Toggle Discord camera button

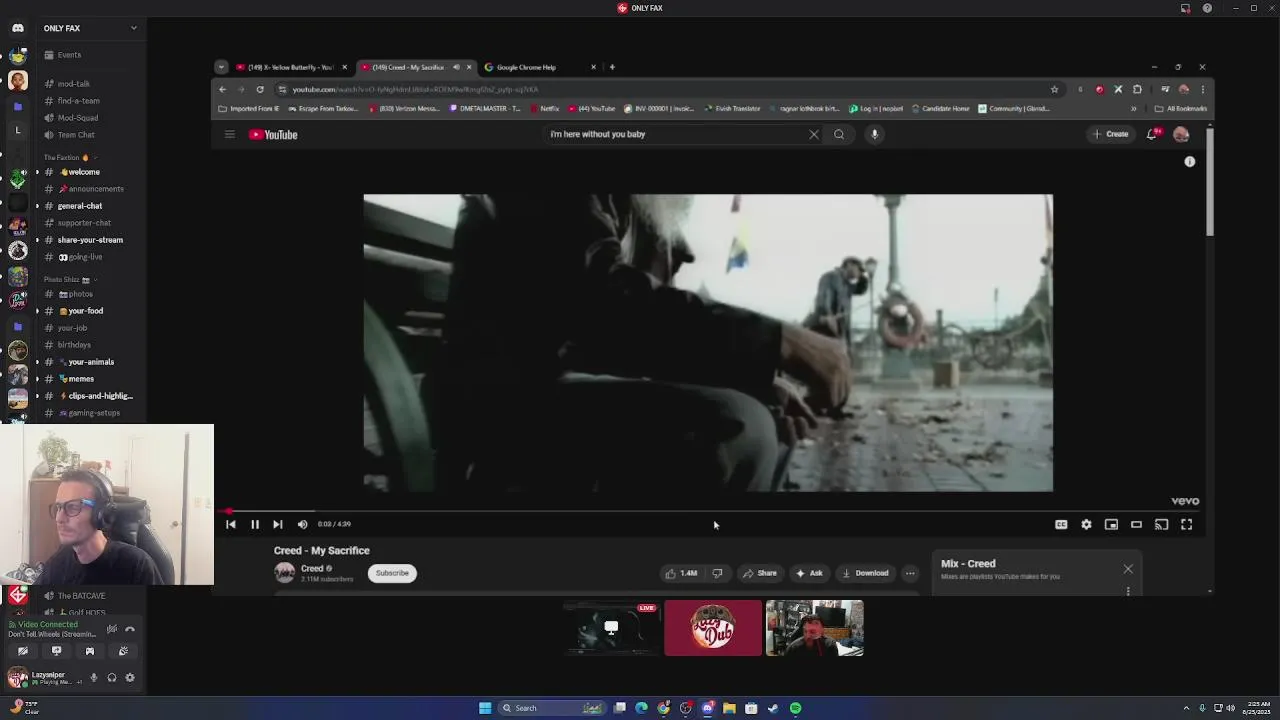(x=23, y=651)
